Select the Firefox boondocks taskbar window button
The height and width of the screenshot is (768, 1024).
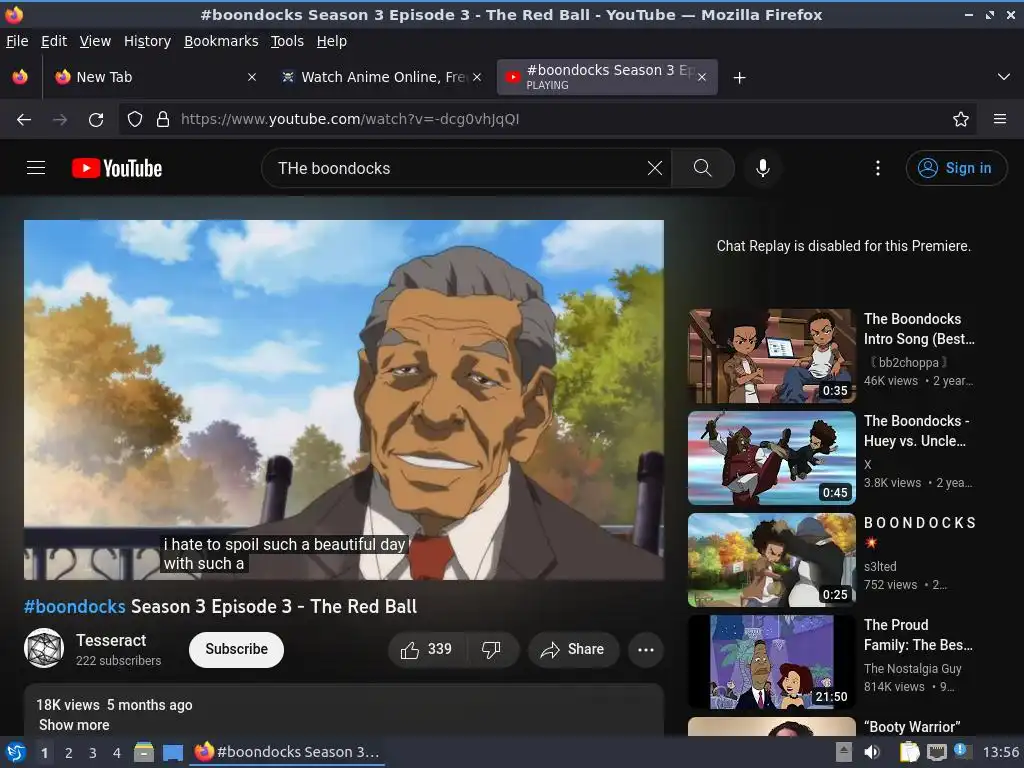(287, 752)
